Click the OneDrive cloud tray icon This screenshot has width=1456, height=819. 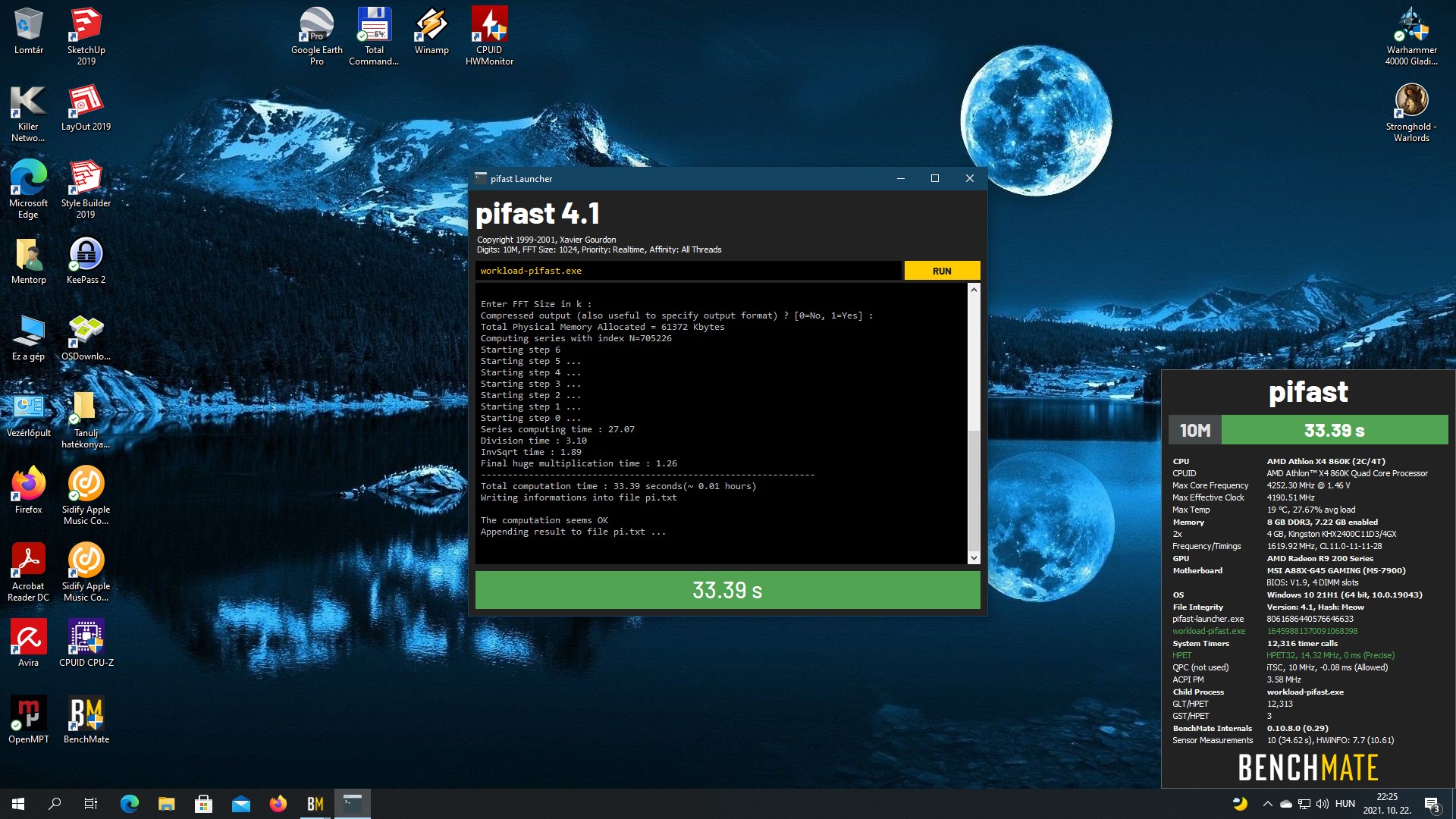[x=1286, y=804]
